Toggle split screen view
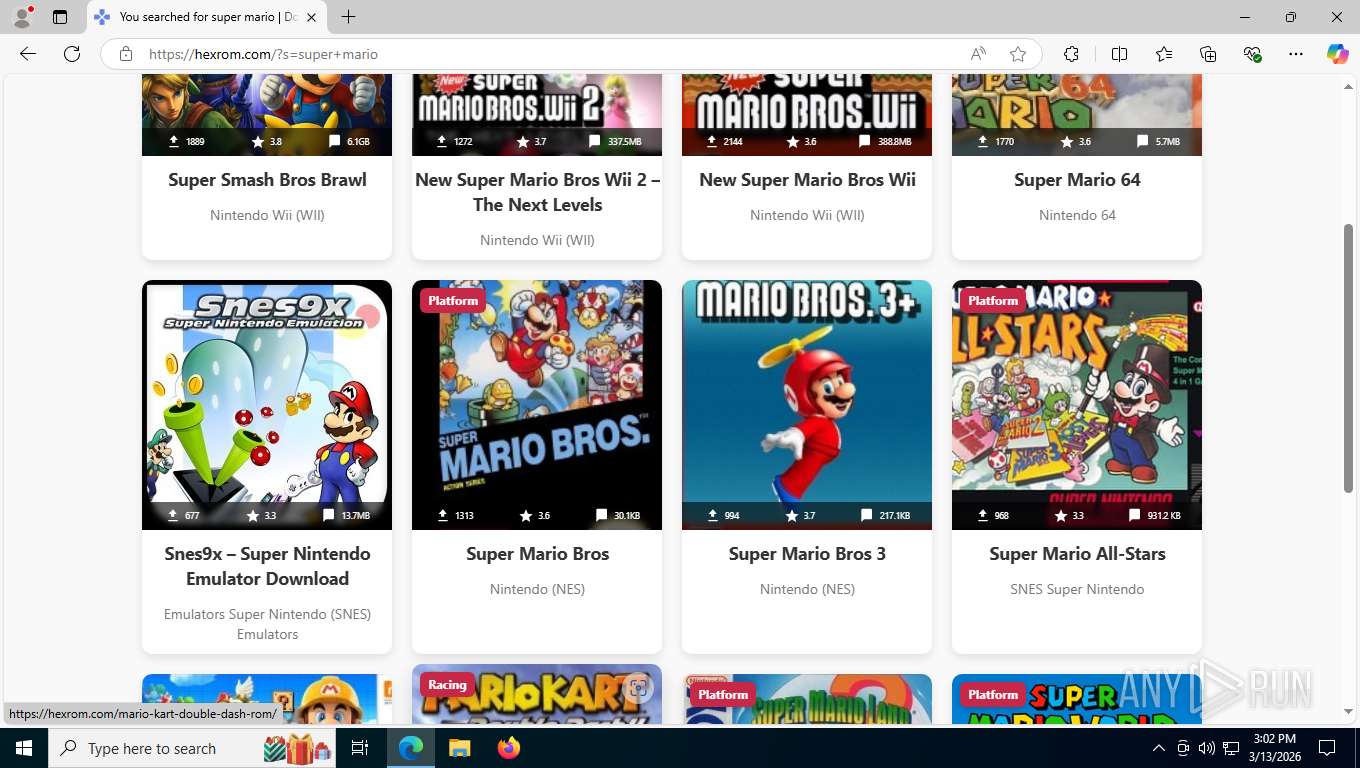 pyautogui.click(x=1119, y=54)
